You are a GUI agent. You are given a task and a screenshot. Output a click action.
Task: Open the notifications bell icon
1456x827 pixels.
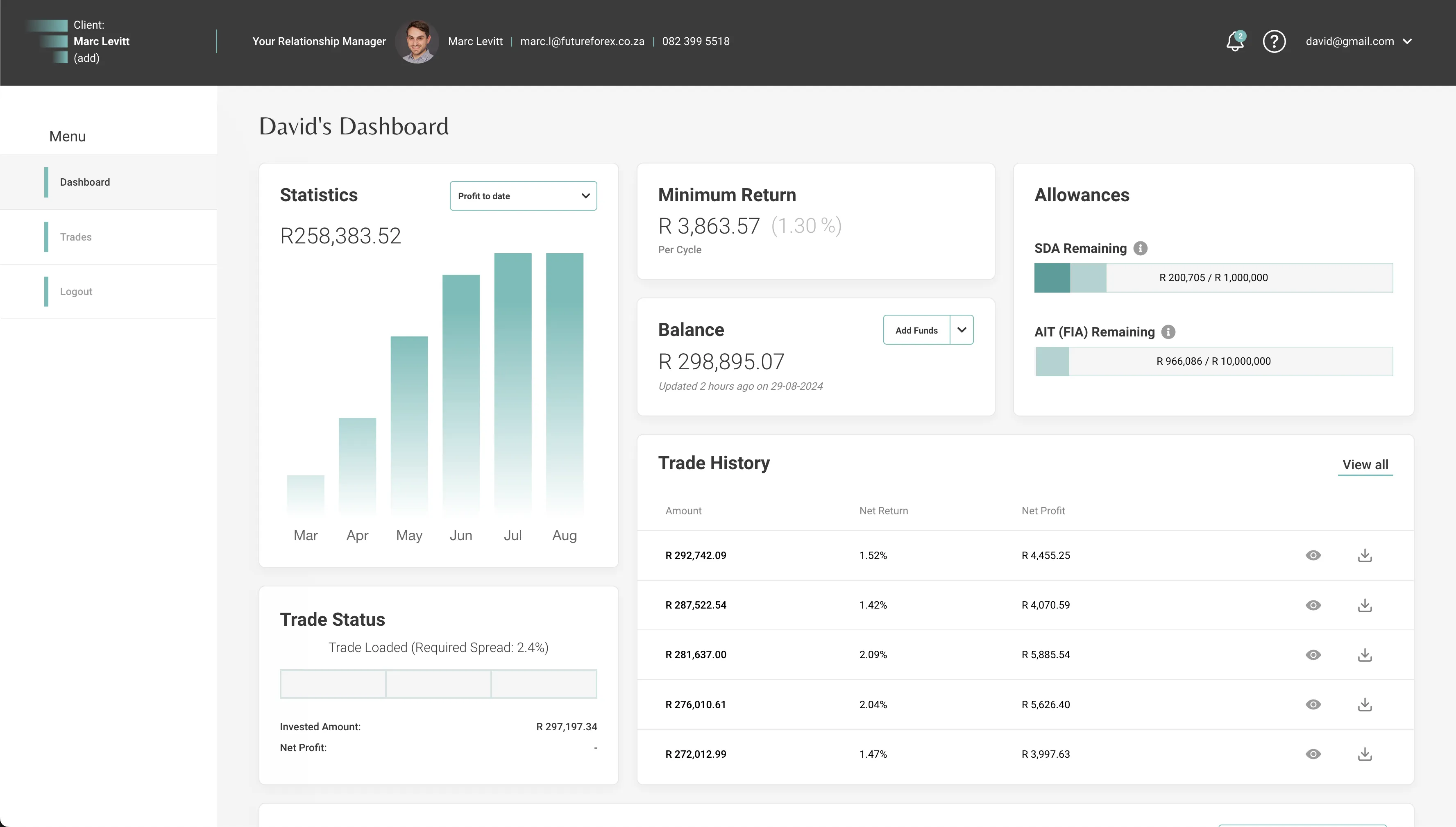1235,41
